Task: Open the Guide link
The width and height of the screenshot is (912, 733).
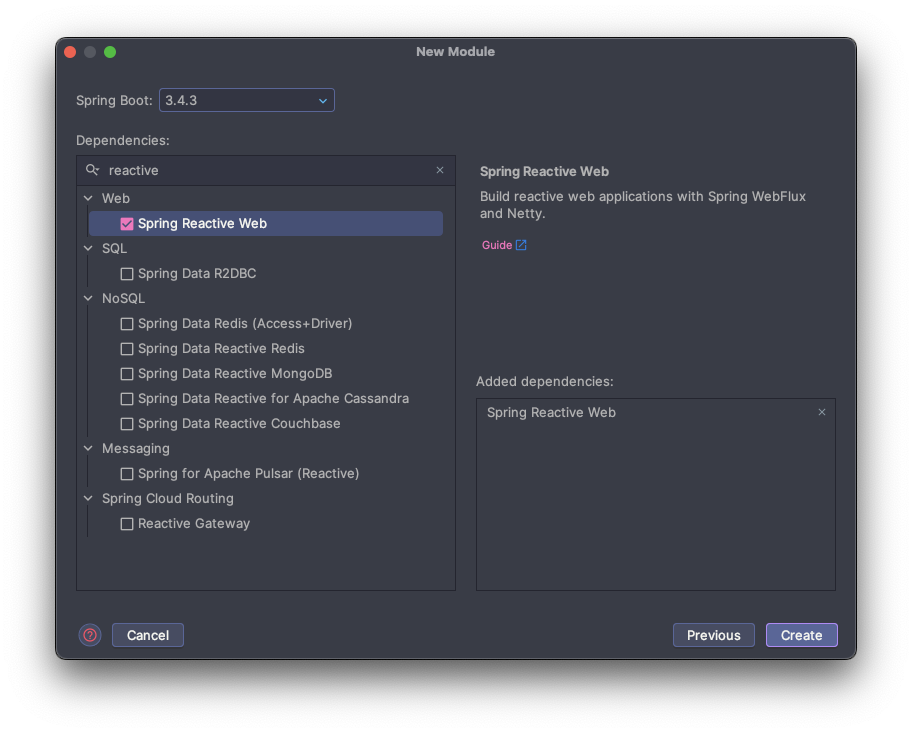Action: [496, 245]
